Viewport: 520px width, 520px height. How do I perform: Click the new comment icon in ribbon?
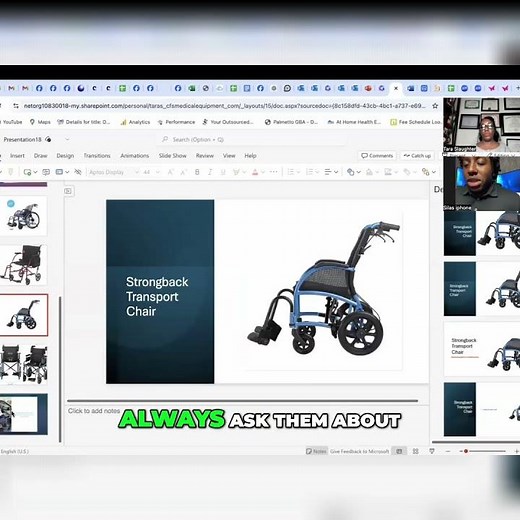coord(46,172)
